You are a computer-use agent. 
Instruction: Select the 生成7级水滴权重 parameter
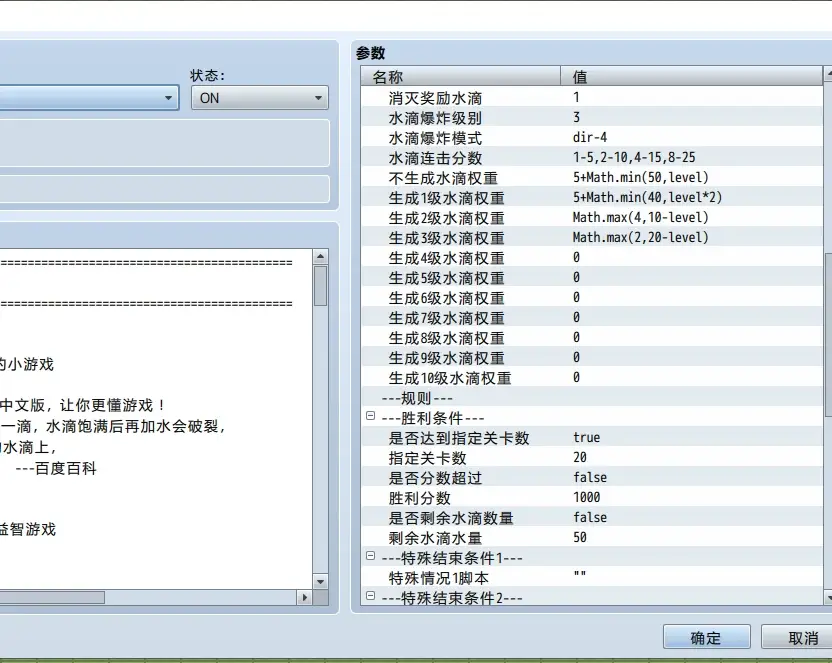446,318
